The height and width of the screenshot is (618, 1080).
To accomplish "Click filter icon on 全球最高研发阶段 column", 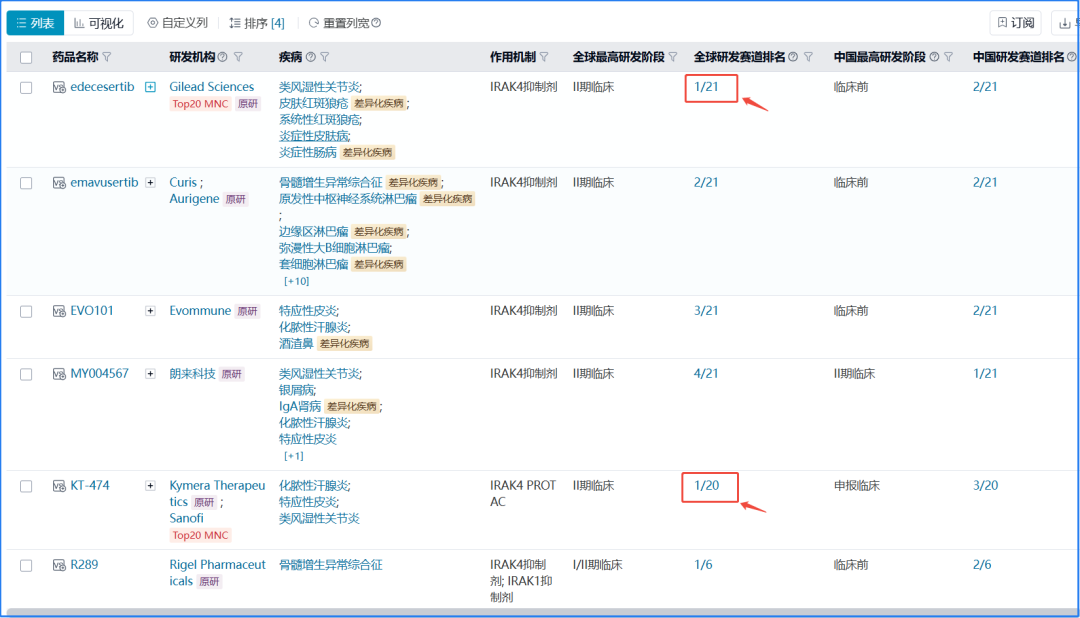I will coord(673,58).
